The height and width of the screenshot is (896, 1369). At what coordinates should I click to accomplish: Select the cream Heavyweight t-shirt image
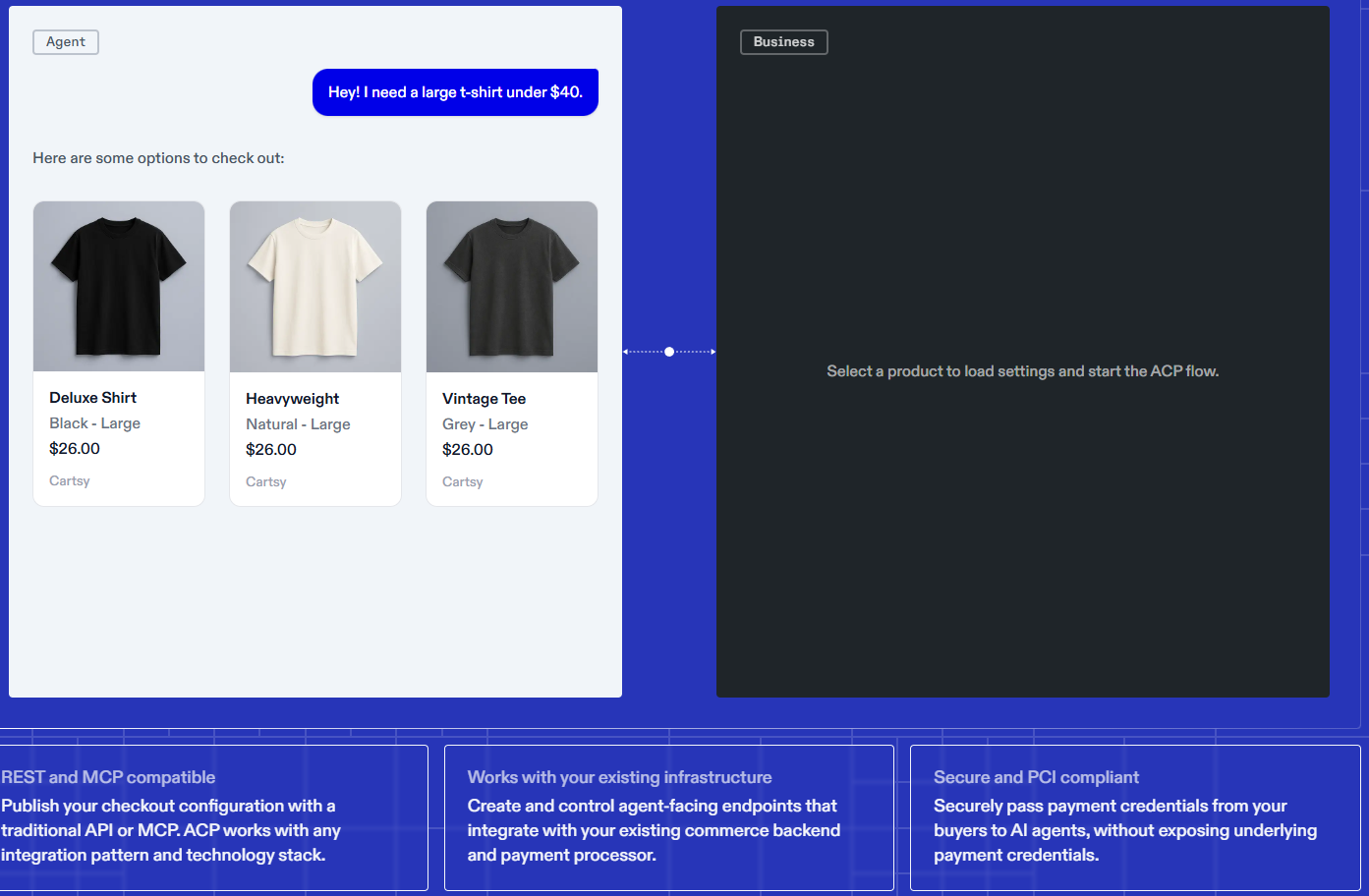tap(315, 287)
